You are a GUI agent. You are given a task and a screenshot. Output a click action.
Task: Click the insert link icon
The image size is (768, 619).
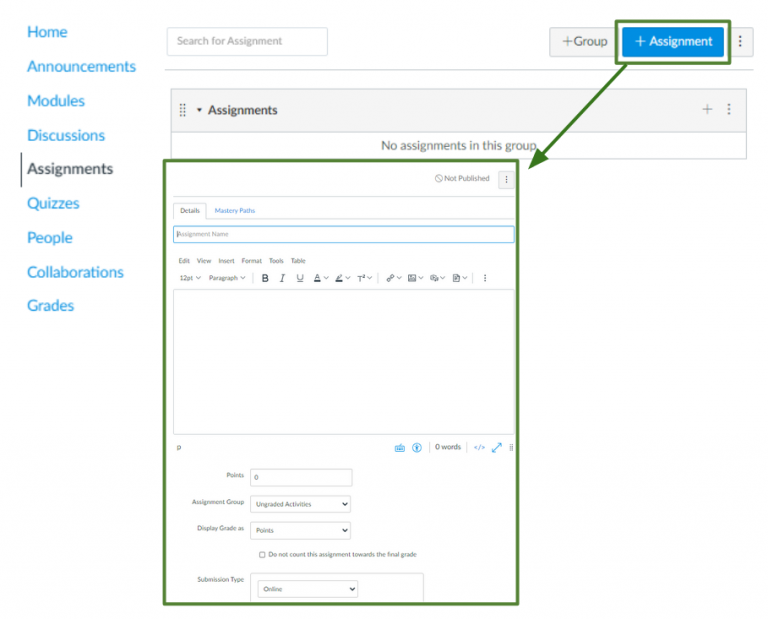coord(390,278)
